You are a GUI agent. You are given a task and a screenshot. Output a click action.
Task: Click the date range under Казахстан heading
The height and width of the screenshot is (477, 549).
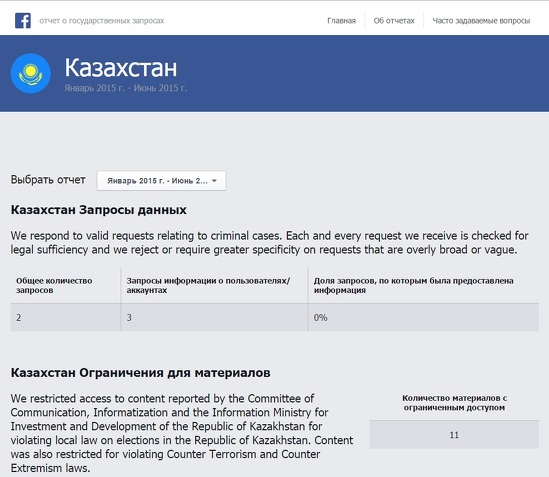126,88
